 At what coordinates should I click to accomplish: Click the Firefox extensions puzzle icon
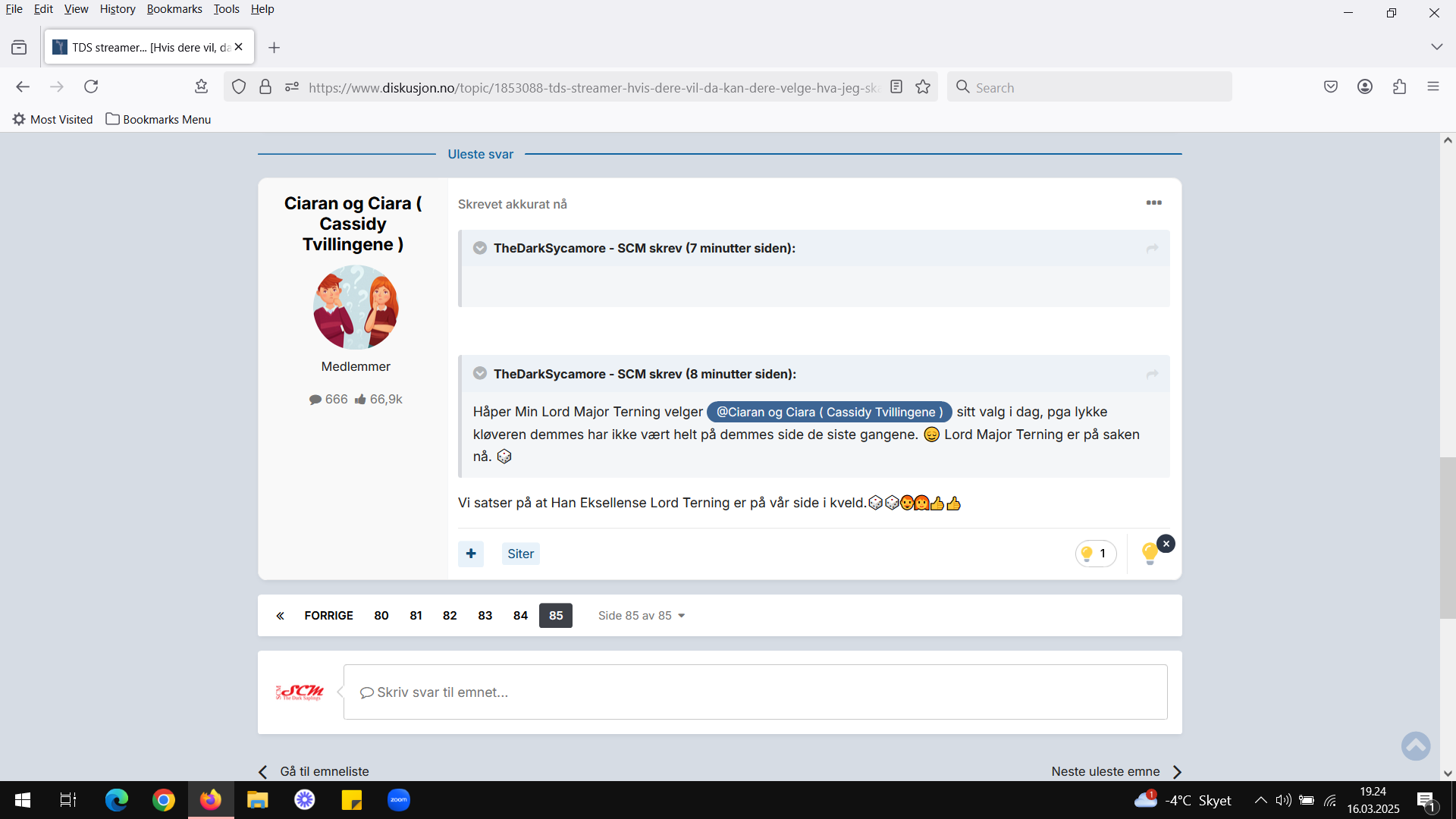point(1399,87)
